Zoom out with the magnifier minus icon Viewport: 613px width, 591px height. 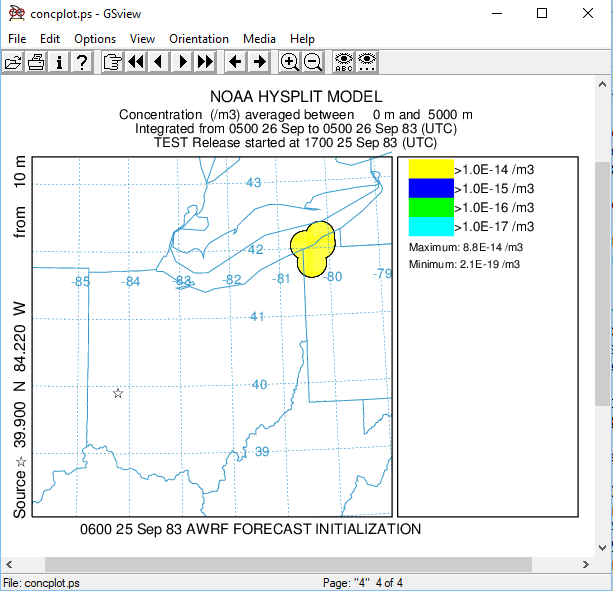tap(313, 62)
